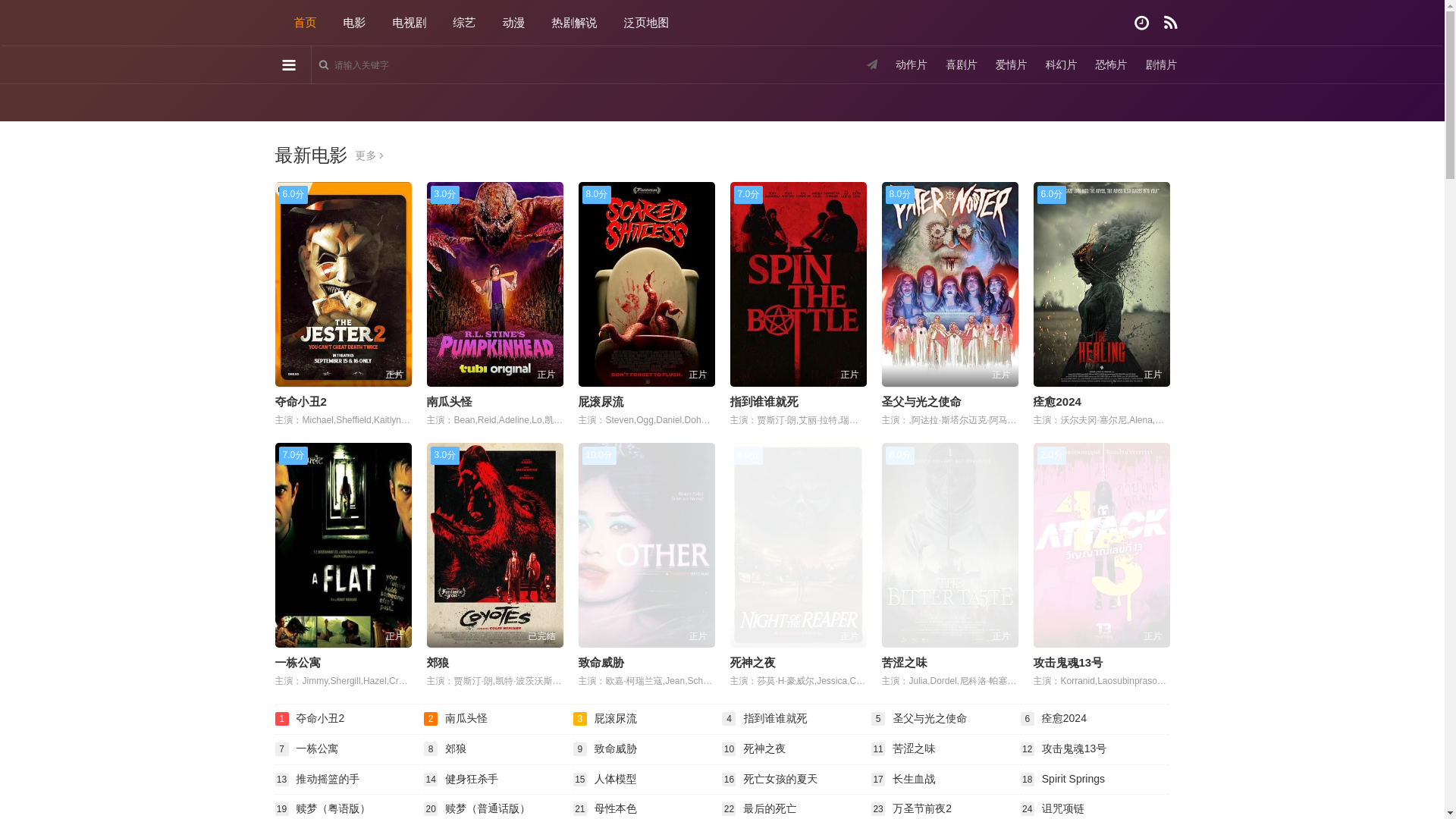The height and width of the screenshot is (819, 1456).
Task: Open the hamburger category menu
Action: 289,65
